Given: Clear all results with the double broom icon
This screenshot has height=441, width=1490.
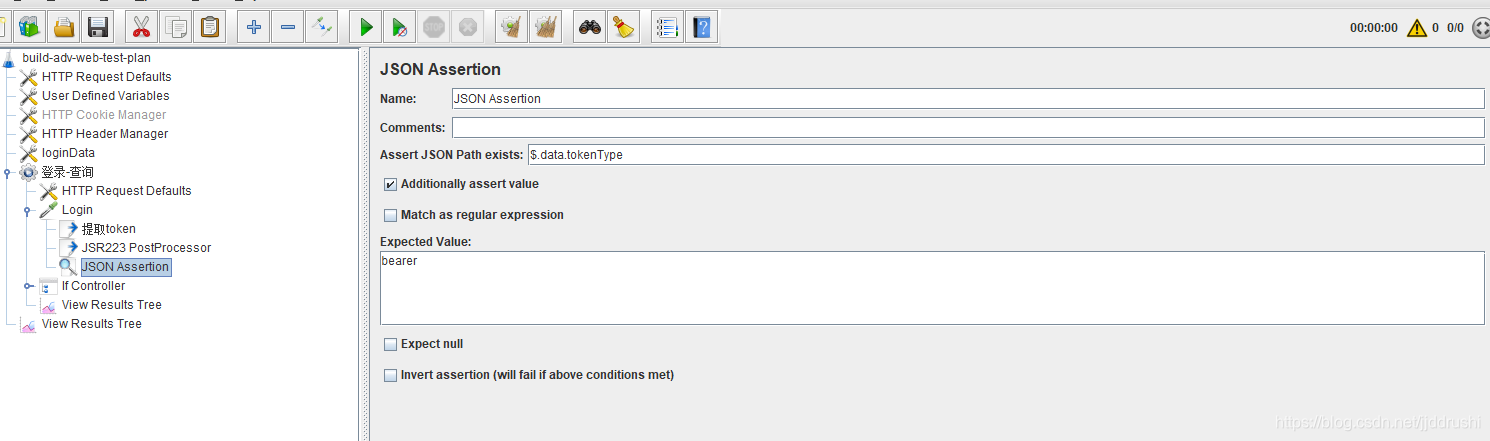Looking at the screenshot, I should click(x=545, y=27).
